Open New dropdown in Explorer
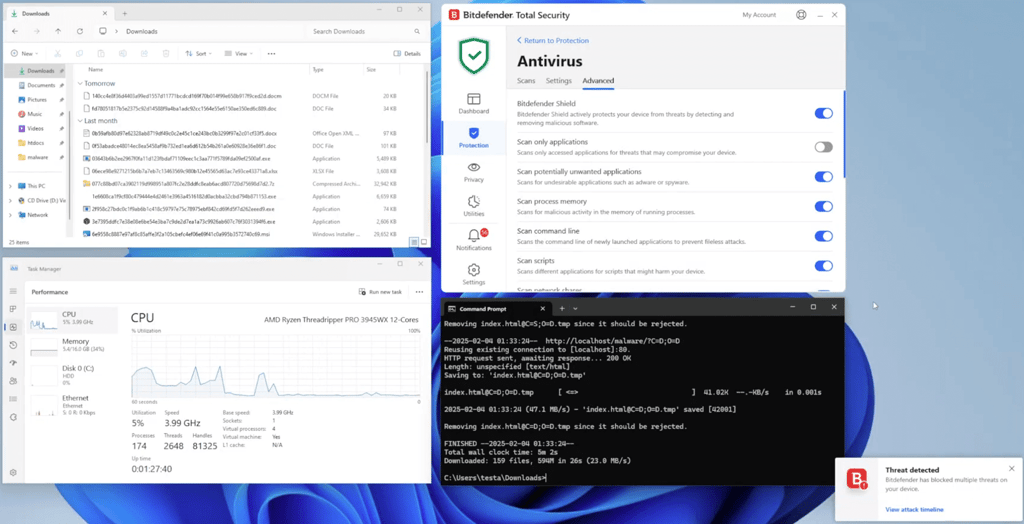The width and height of the screenshot is (1024, 524). [25, 54]
